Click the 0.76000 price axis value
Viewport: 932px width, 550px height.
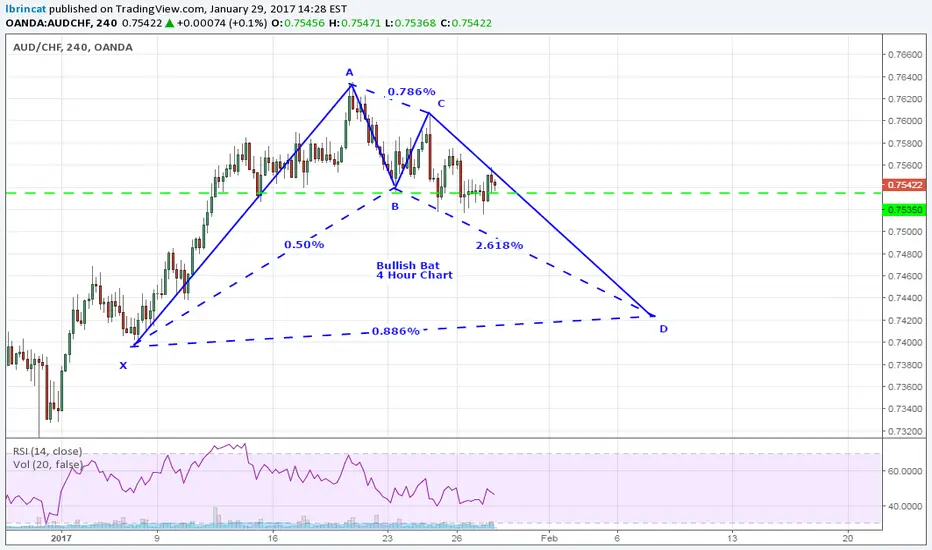[905, 121]
